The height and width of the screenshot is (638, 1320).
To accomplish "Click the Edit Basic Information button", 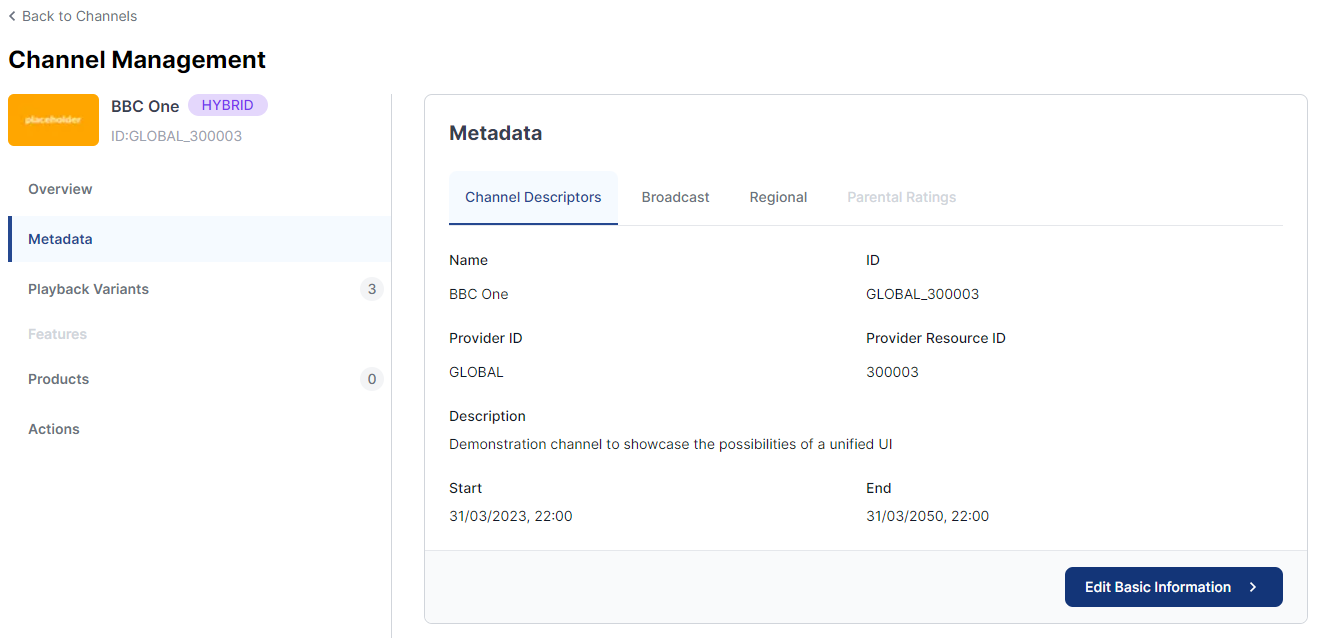I will (1173, 587).
